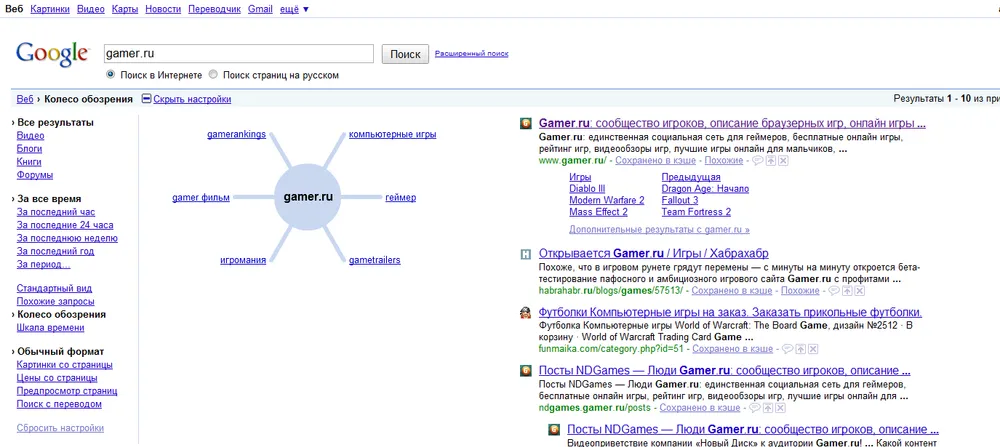This screenshot has width=1000, height=447.
Task: Select "Поиск страниц на русском" radio option
Action: pos(214,75)
